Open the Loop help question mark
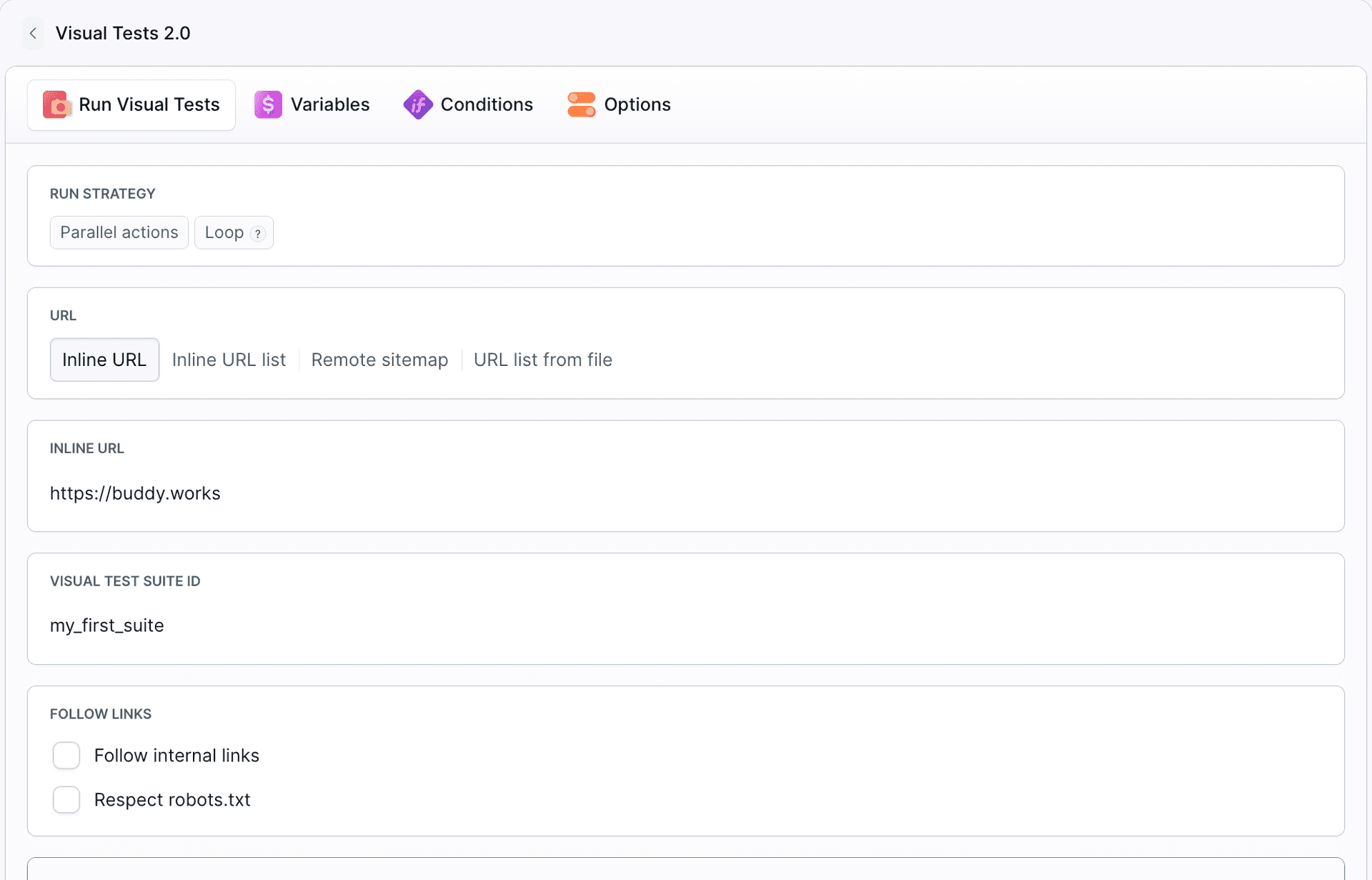 coord(258,234)
